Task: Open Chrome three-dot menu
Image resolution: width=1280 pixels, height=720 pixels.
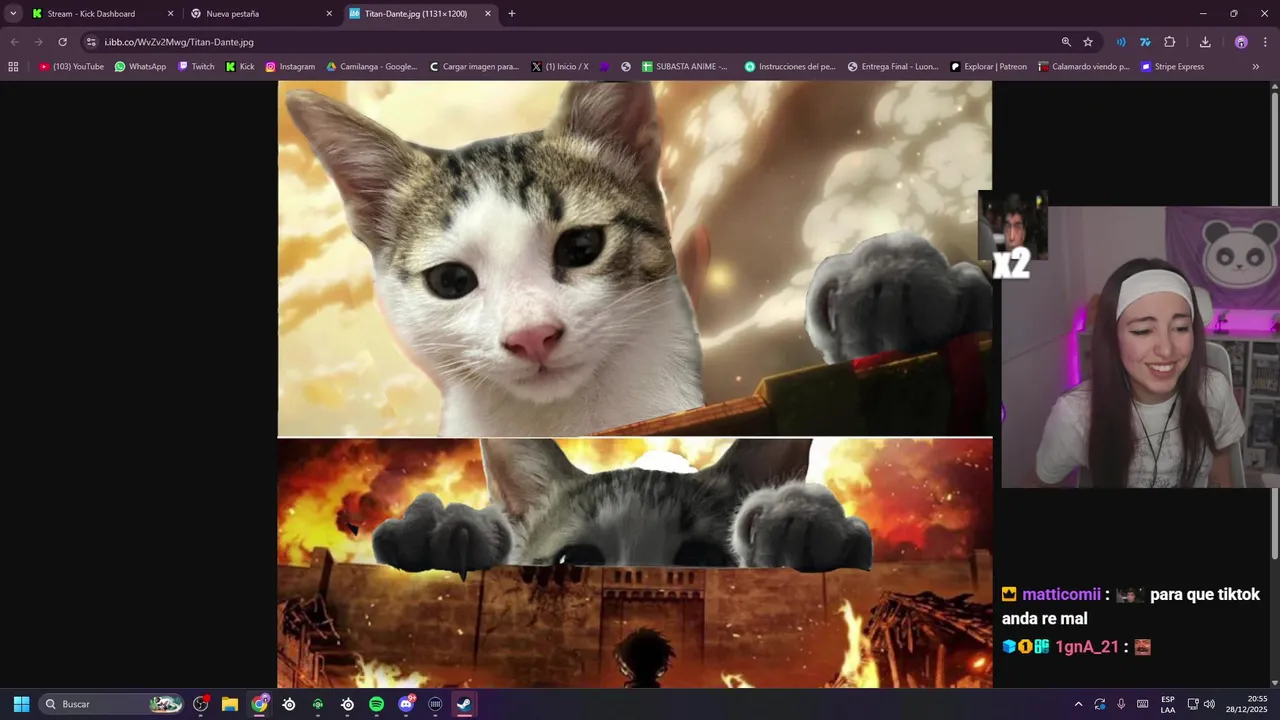Action: 1265,42
